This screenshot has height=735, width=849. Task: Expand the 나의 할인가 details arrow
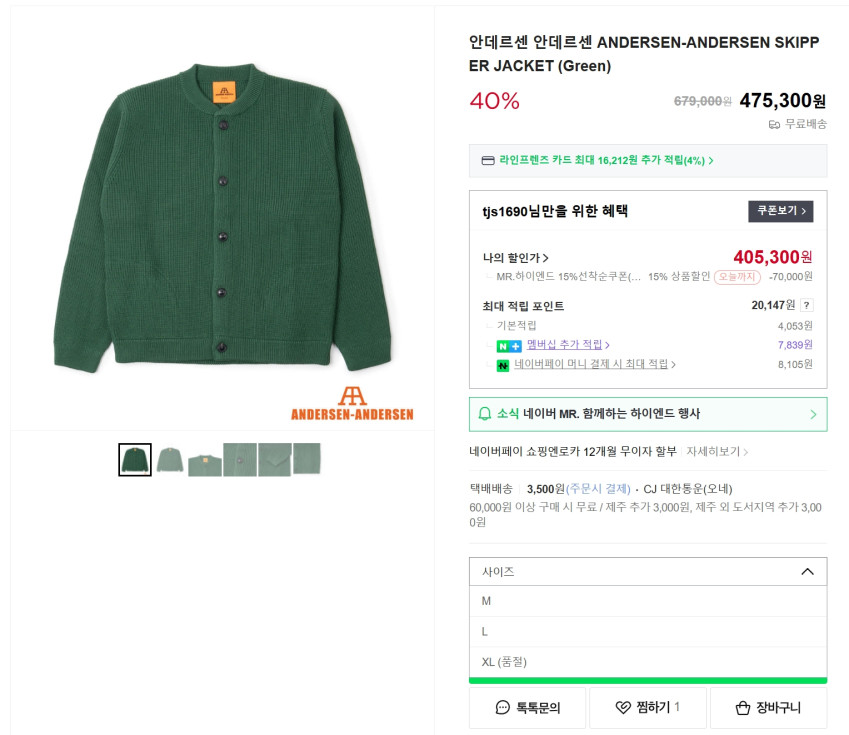[545, 258]
